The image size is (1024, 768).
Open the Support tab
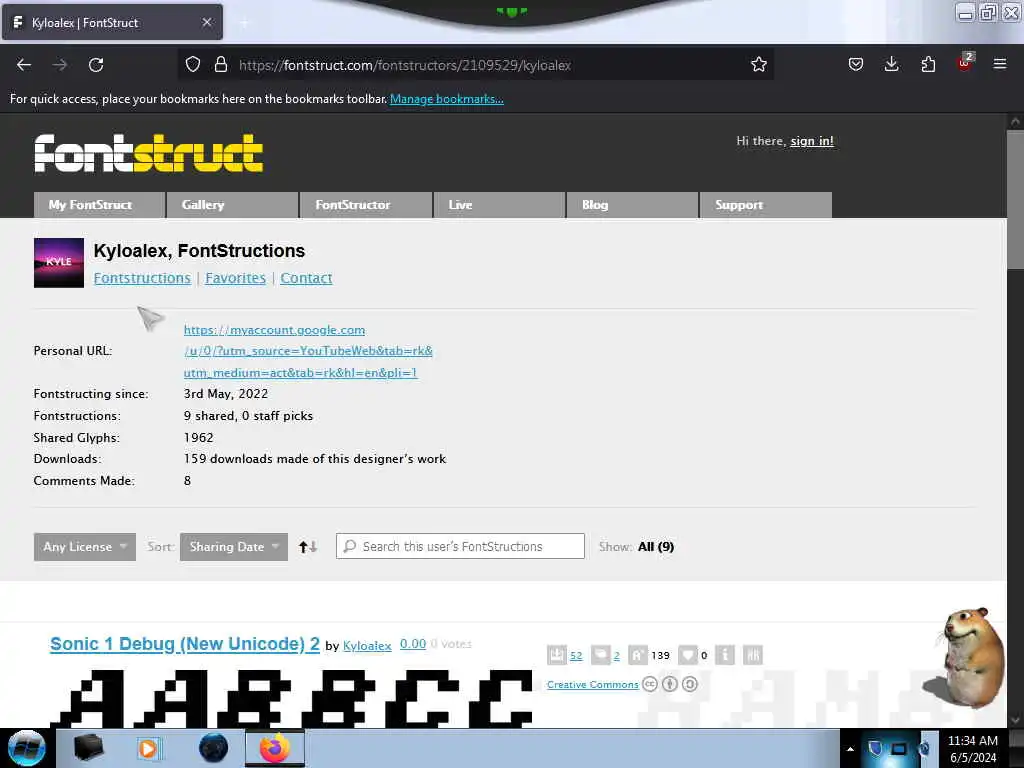coord(765,204)
